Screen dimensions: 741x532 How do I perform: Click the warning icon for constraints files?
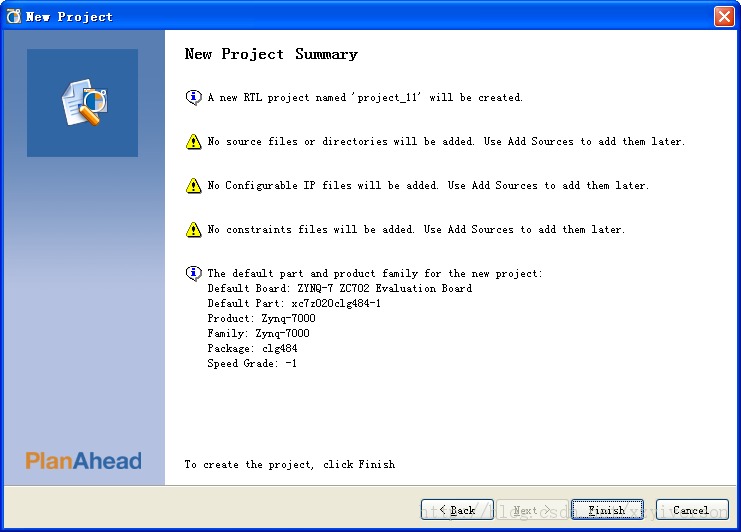pos(193,229)
